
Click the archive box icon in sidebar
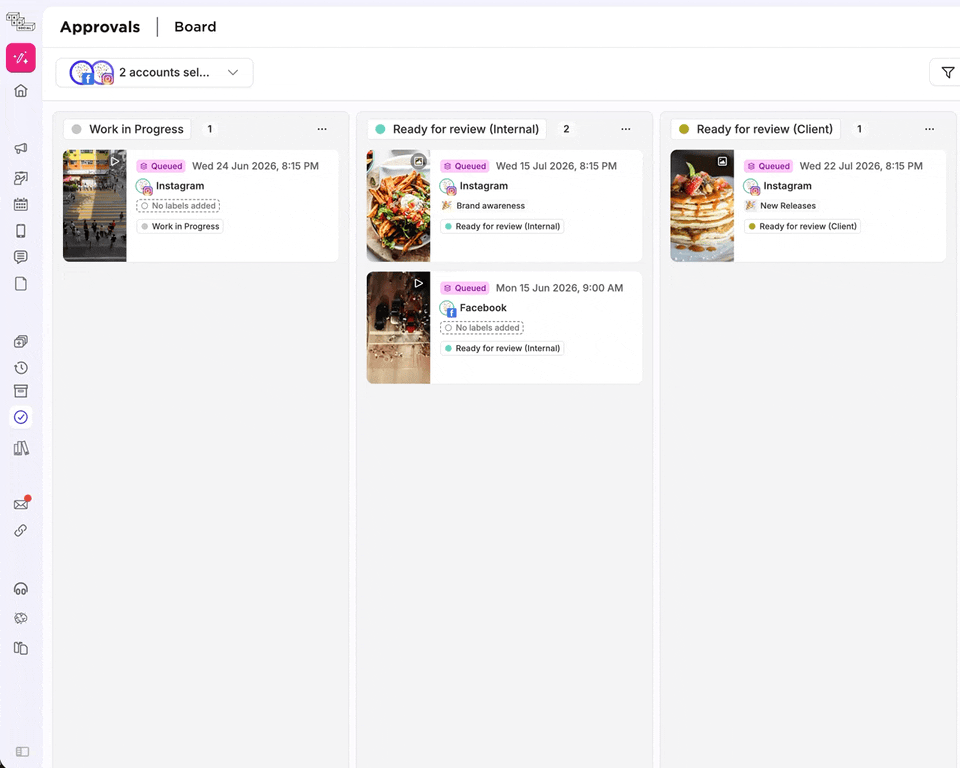tap(21, 391)
